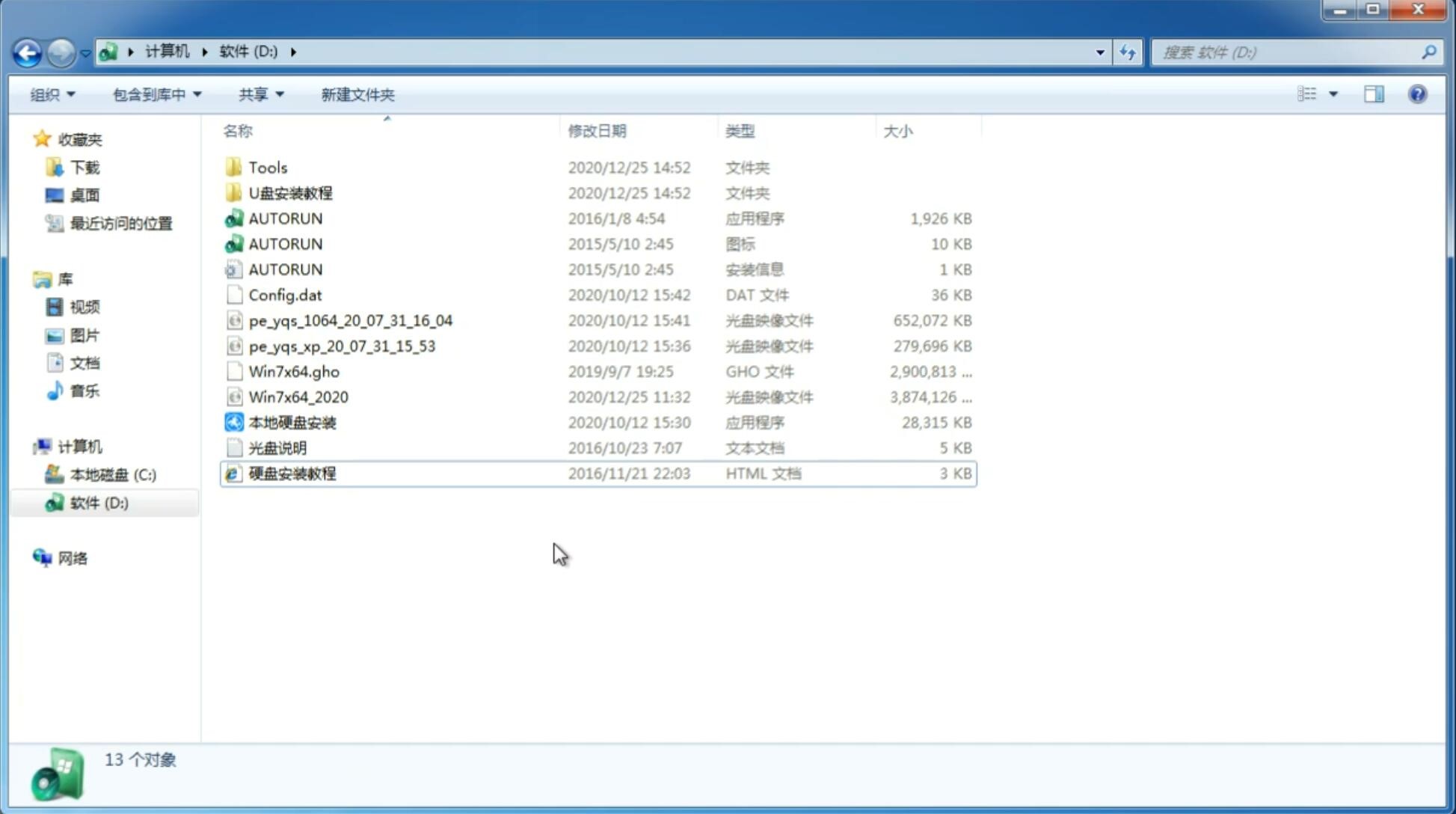This screenshot has height=814, width=1456.
Task: Open Win7x64.gho backup file
Action: tap(294, 371)
